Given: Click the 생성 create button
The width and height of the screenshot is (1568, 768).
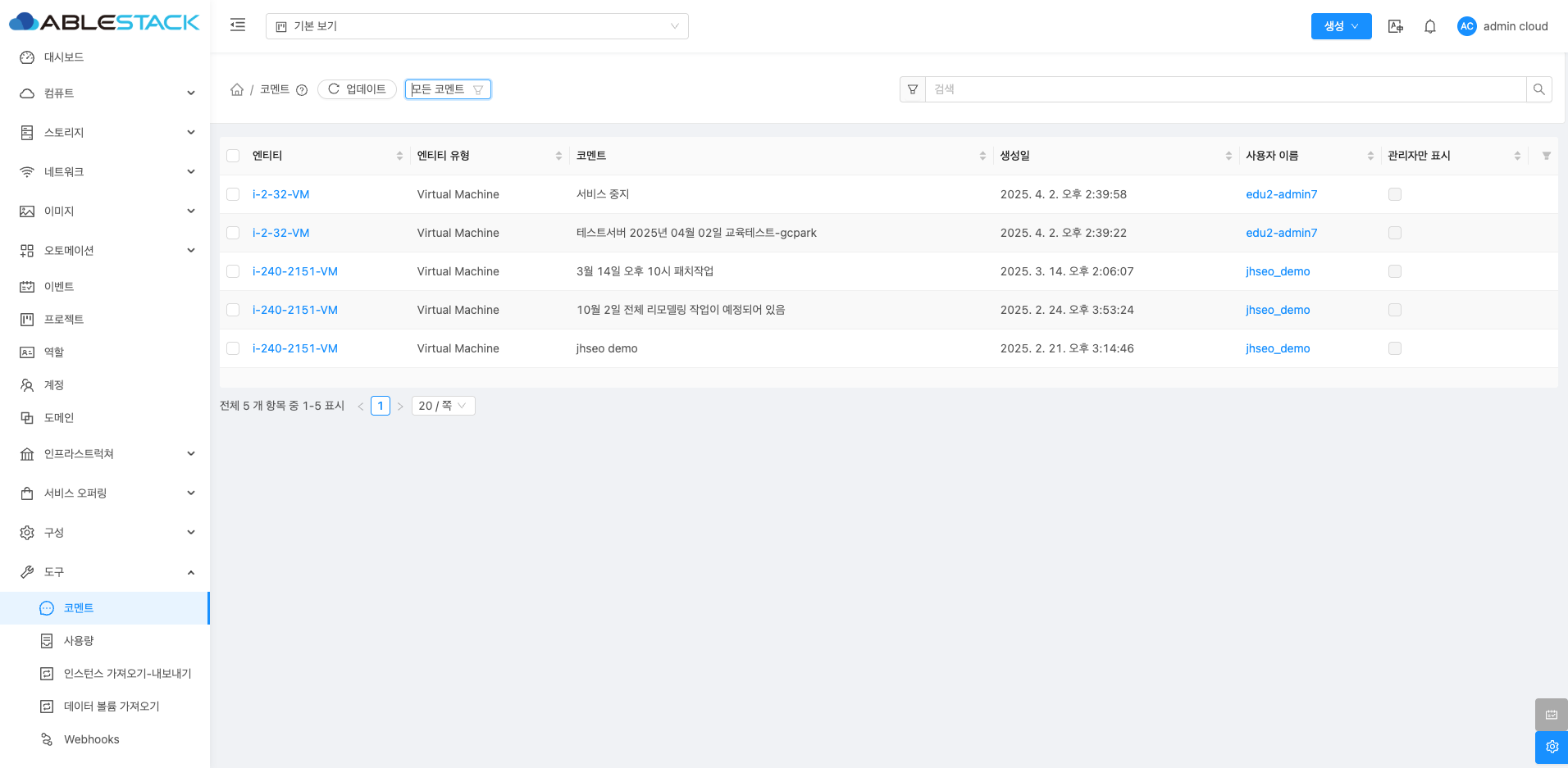Looking at the screenshot, I should (x=1341, y=26).
